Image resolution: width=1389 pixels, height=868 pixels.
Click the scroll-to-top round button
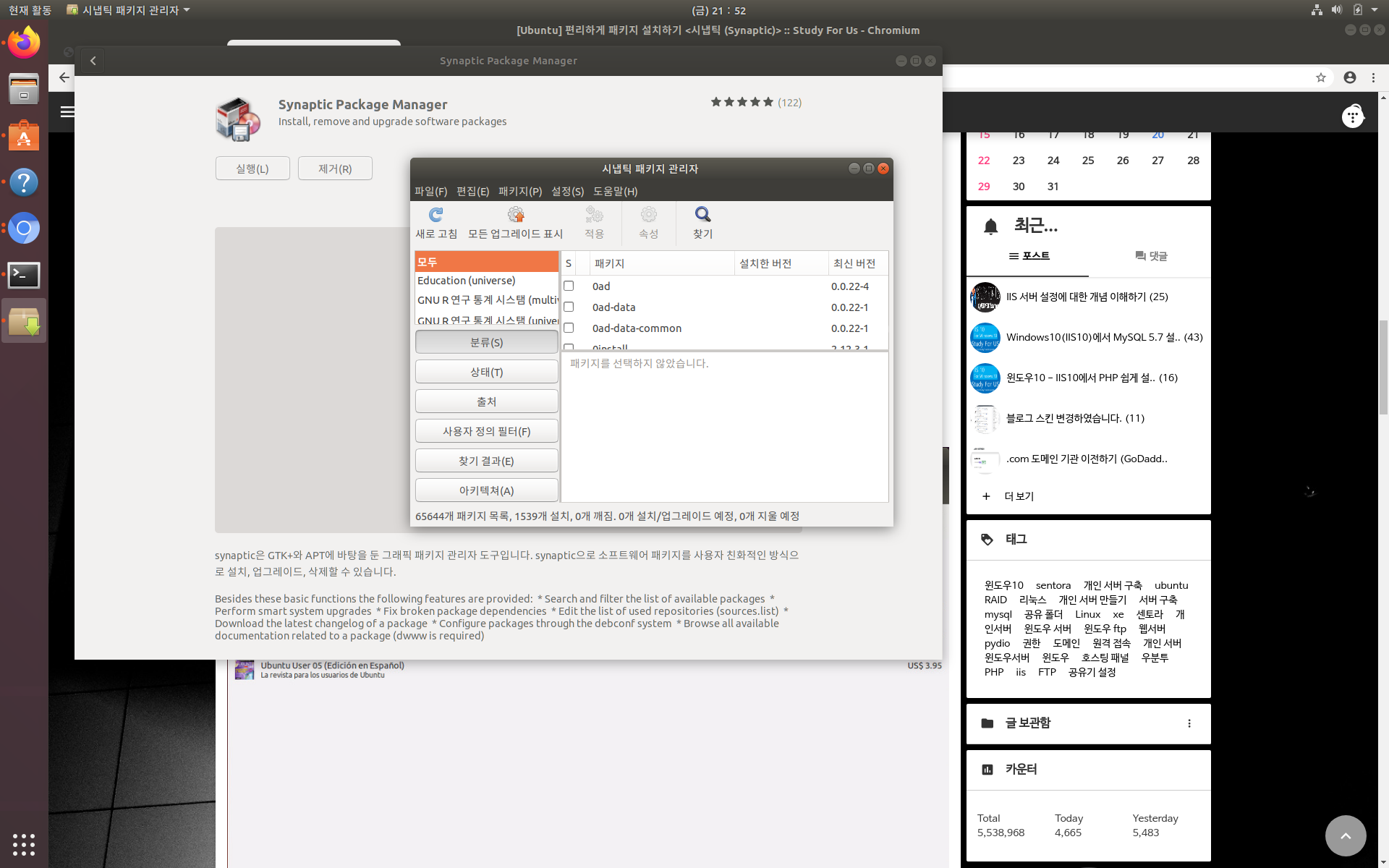pyautogui.click(x=1346, y=835)
